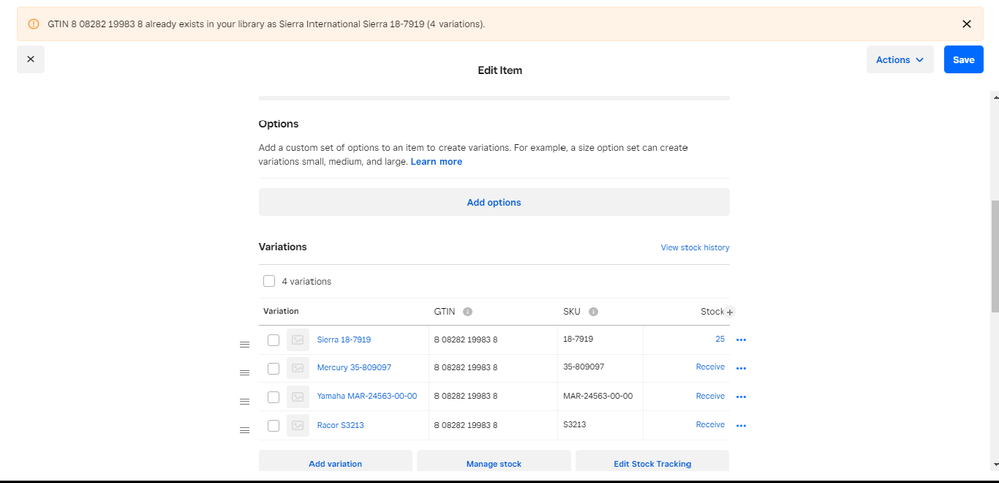Click Receive for Yamaha MAR-24563-00-00 stock

click(710, 396)
